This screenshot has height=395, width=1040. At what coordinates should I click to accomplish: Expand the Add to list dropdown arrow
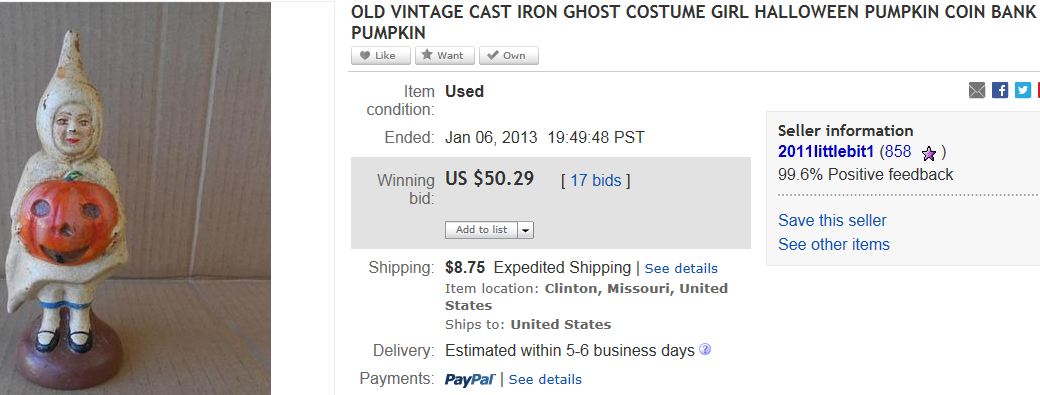526,230
